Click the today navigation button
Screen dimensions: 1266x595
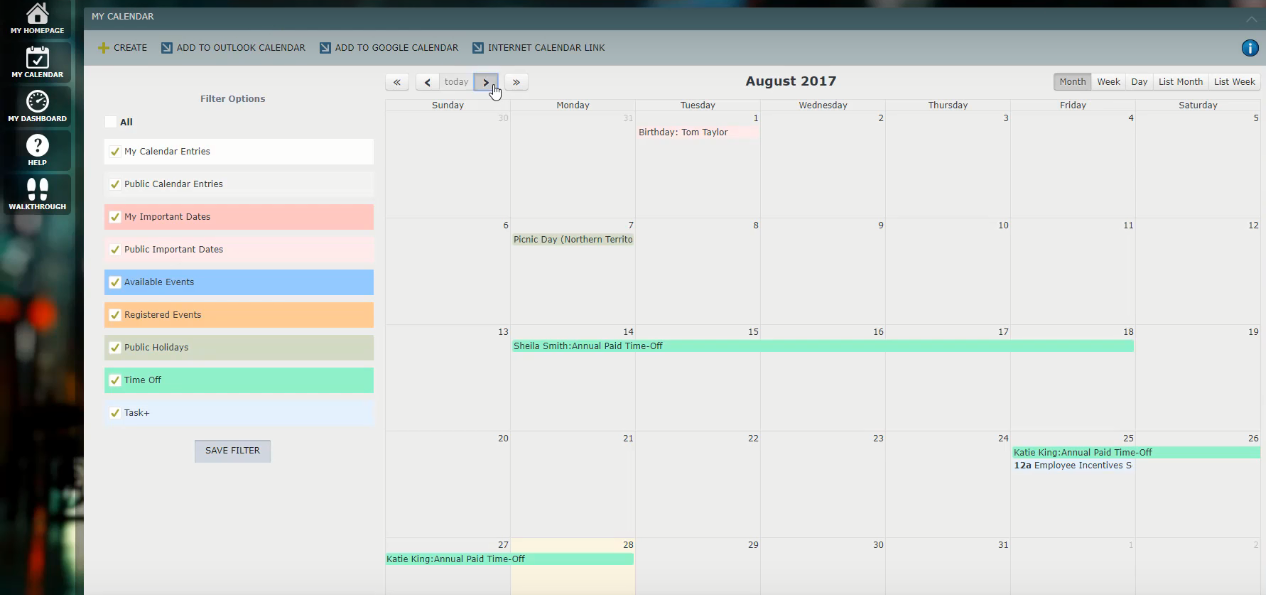(x=456, y=82)
